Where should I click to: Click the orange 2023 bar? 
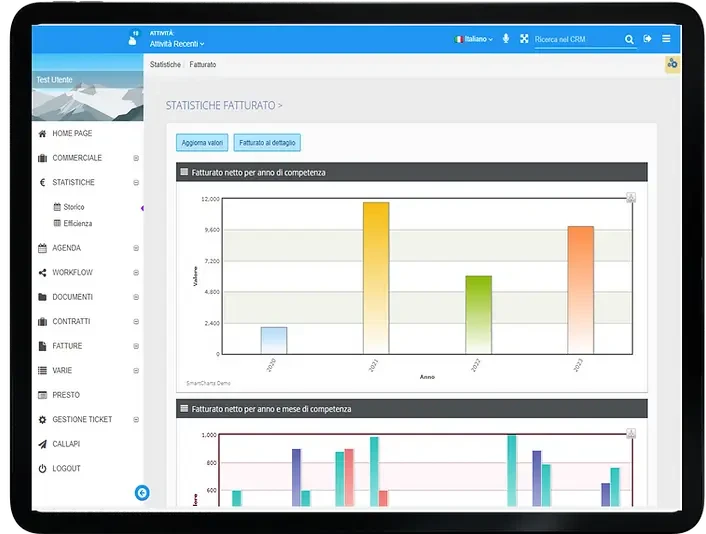(x=580, y=290)
